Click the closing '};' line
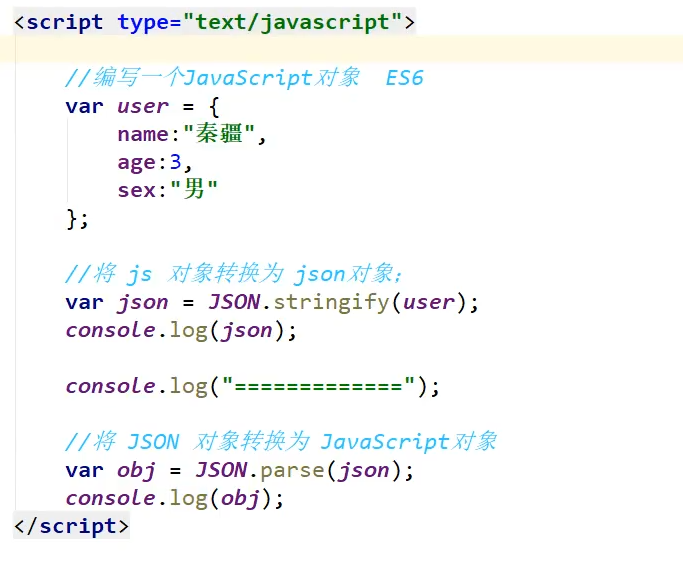Image resolution: width=683 pixels, height=579 pixels. tap(77, 218)
